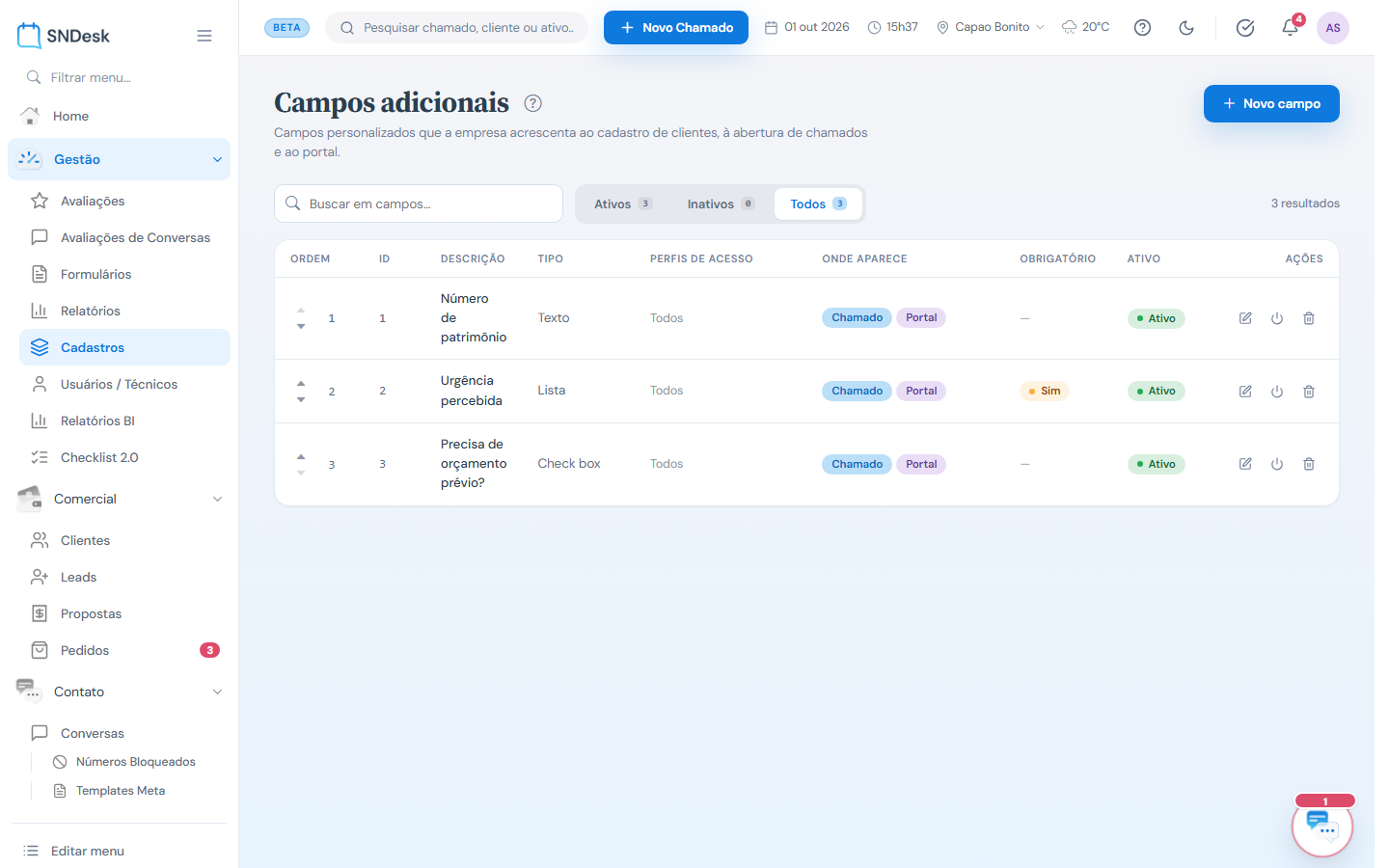Screen dimensions: 1389x868
Task: Open Pedidos in the sidebar
Action: click(124, 650)
